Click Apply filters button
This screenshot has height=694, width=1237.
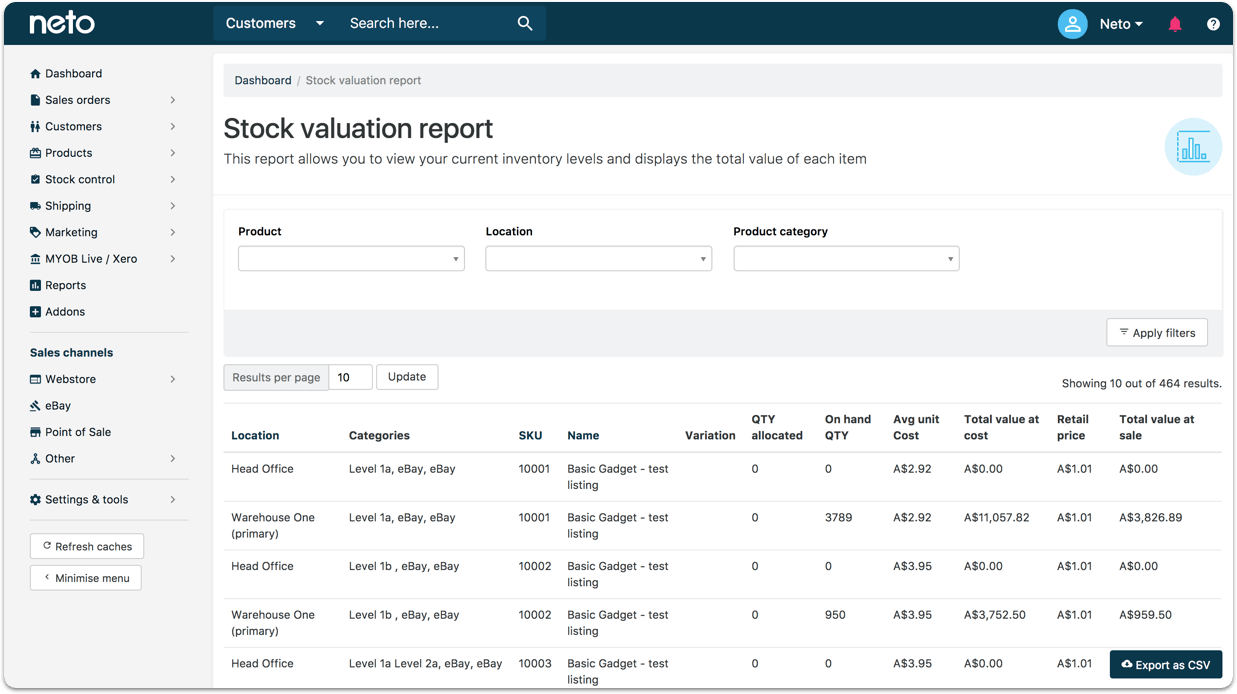point(1157,333)
